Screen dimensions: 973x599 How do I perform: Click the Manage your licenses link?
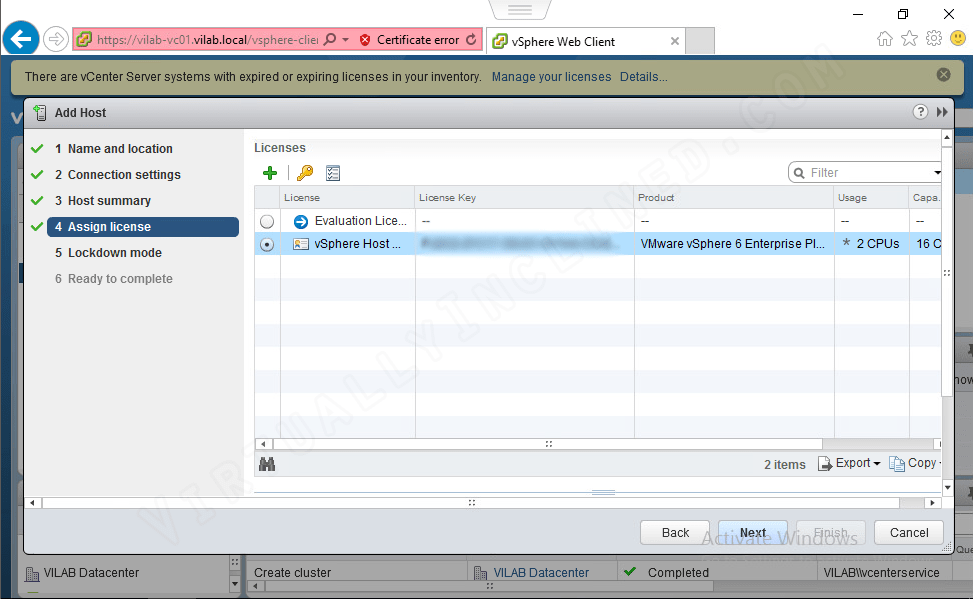tap(551, 76)
